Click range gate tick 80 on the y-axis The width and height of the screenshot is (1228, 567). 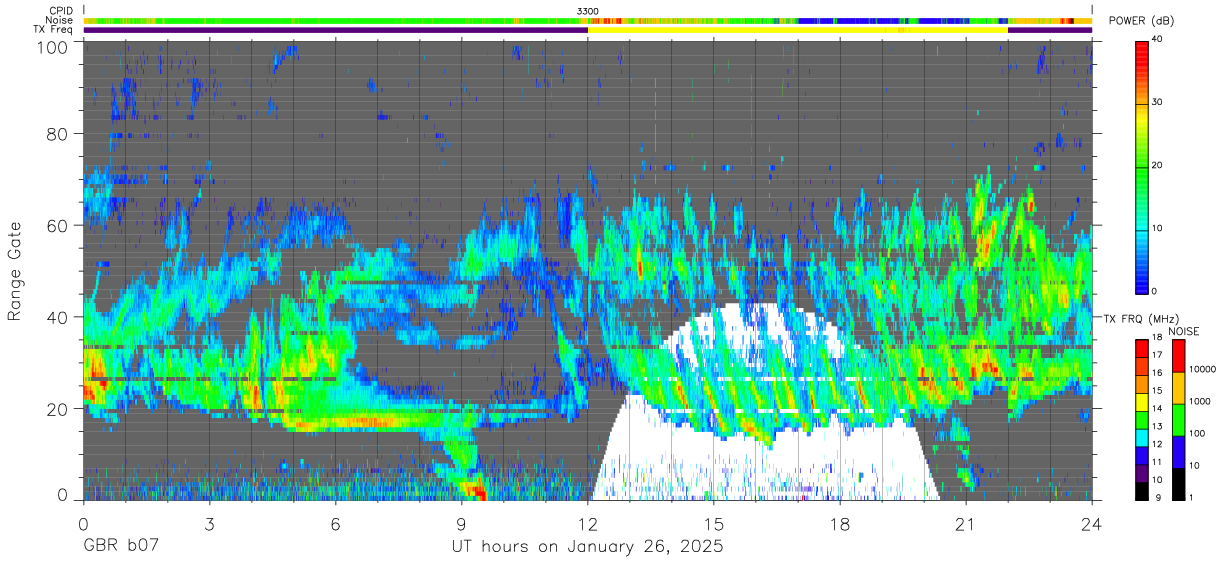pos(59,134)
